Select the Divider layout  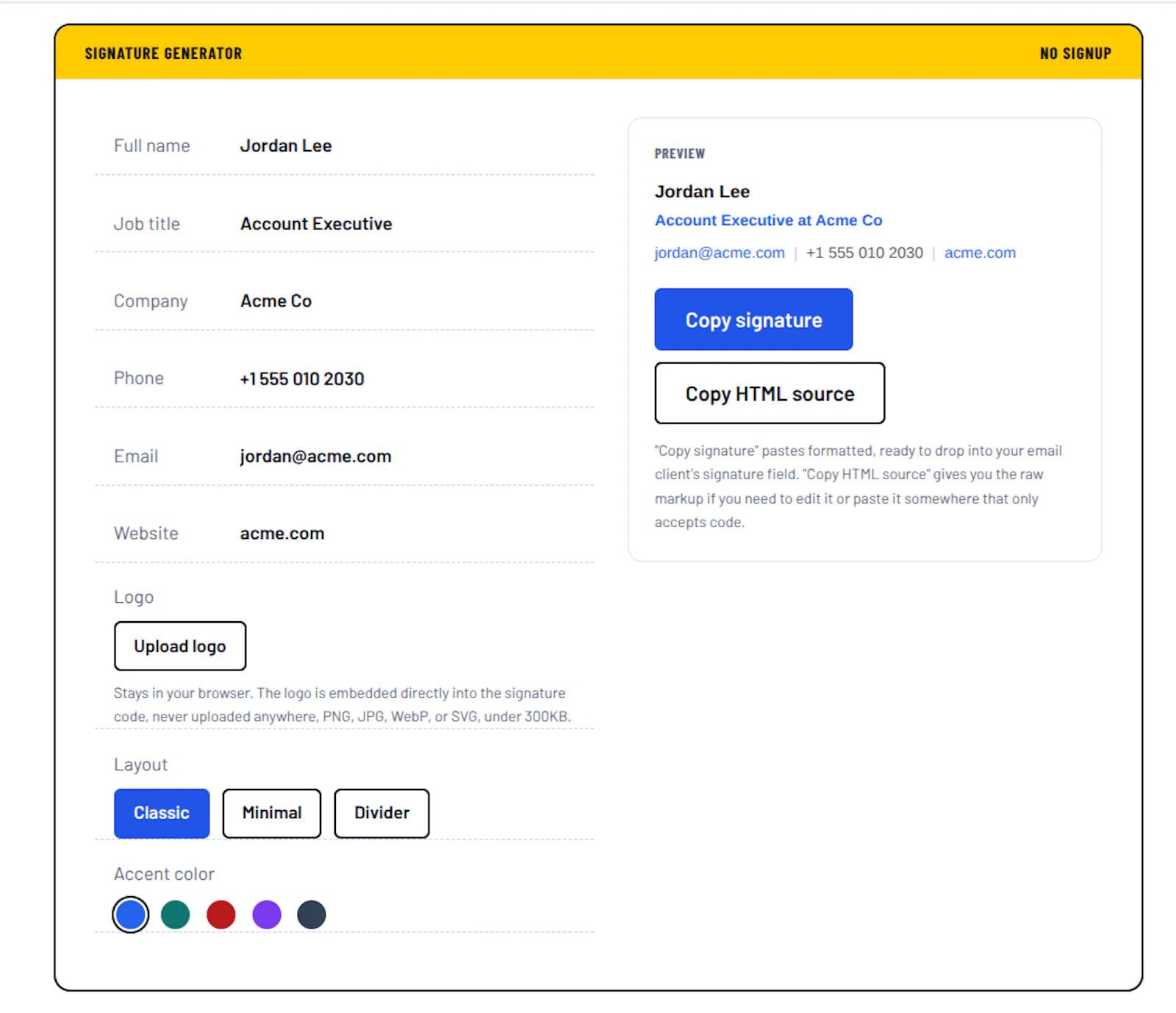pos(381,813)
